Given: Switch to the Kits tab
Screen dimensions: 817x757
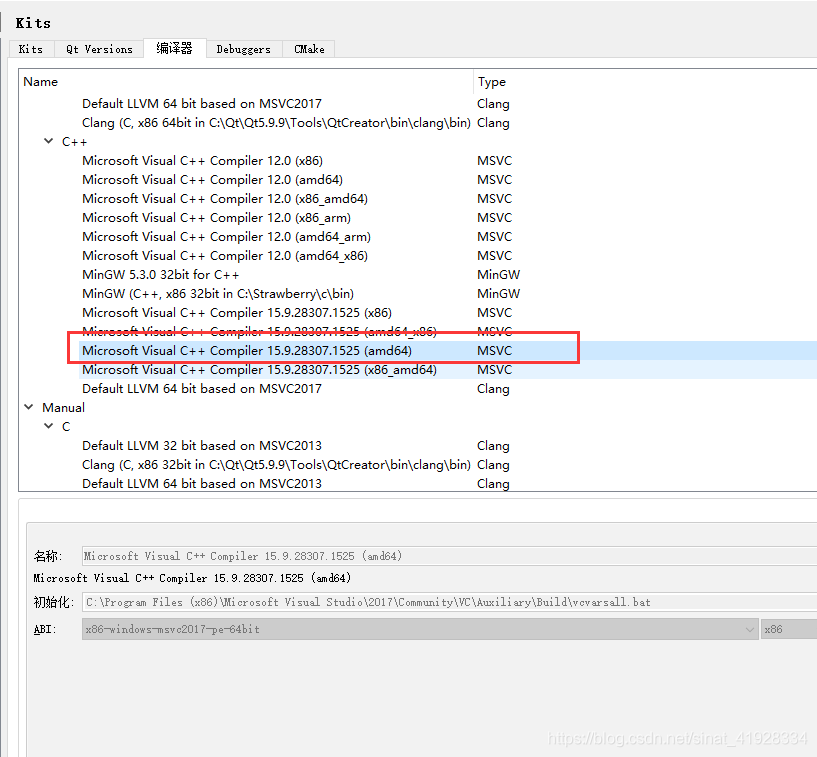Looking at the screenshot, I should coord(31,48).
